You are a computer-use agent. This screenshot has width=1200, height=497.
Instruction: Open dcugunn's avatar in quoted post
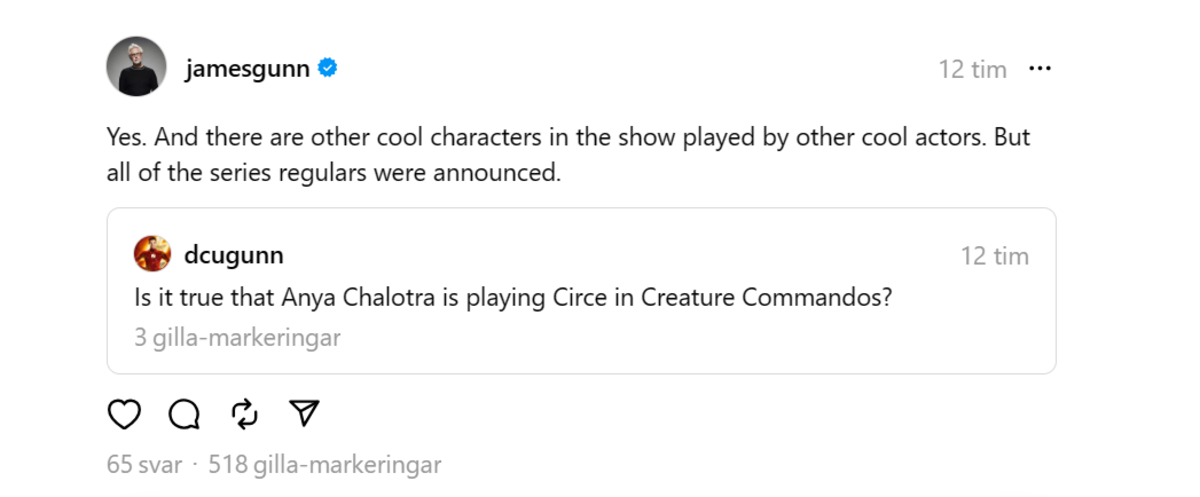tap(152, 254)
